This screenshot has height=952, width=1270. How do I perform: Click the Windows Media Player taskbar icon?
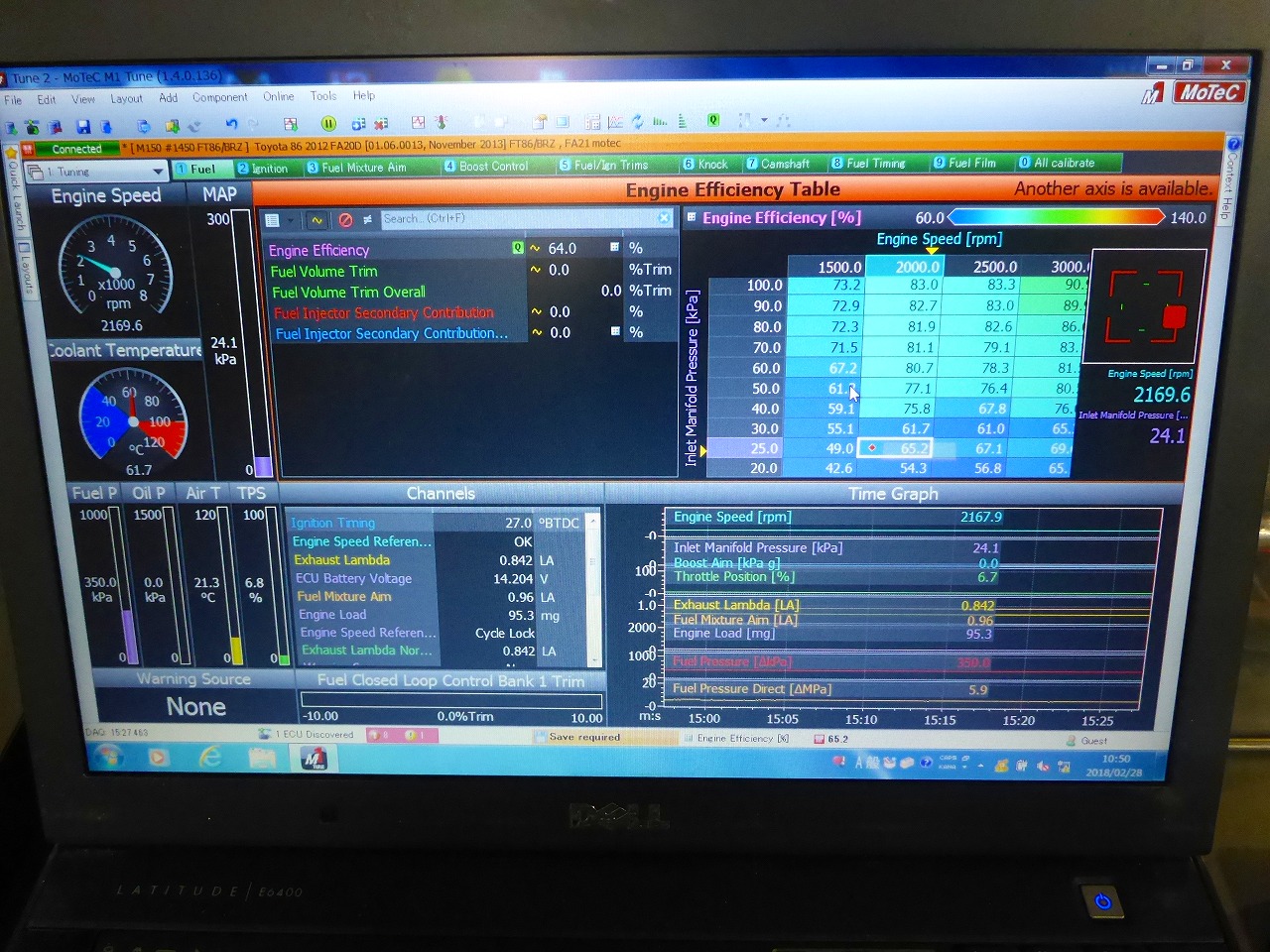coord(159,758)
